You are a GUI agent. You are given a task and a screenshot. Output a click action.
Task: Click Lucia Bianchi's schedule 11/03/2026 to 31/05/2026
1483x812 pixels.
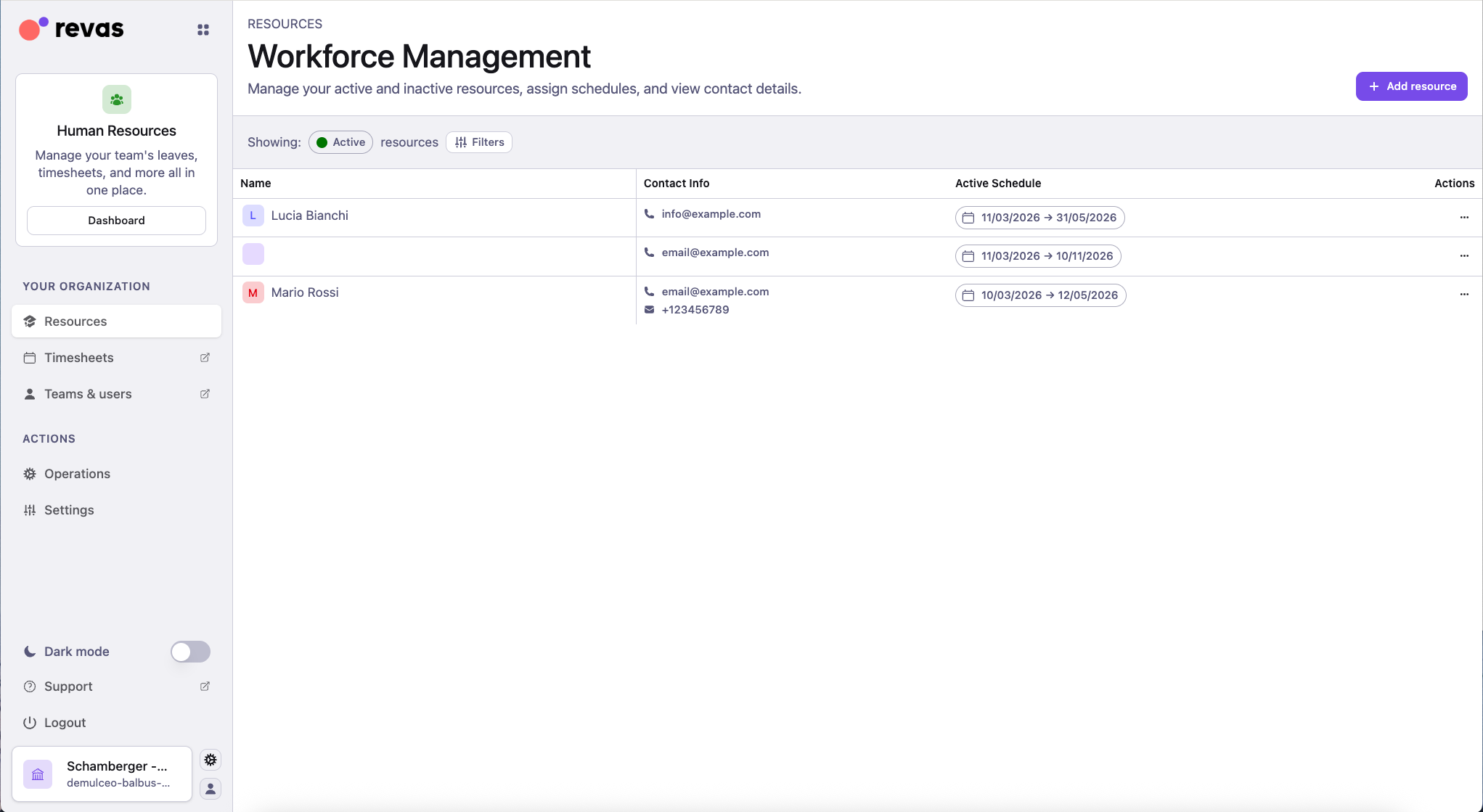(1039, 217)
